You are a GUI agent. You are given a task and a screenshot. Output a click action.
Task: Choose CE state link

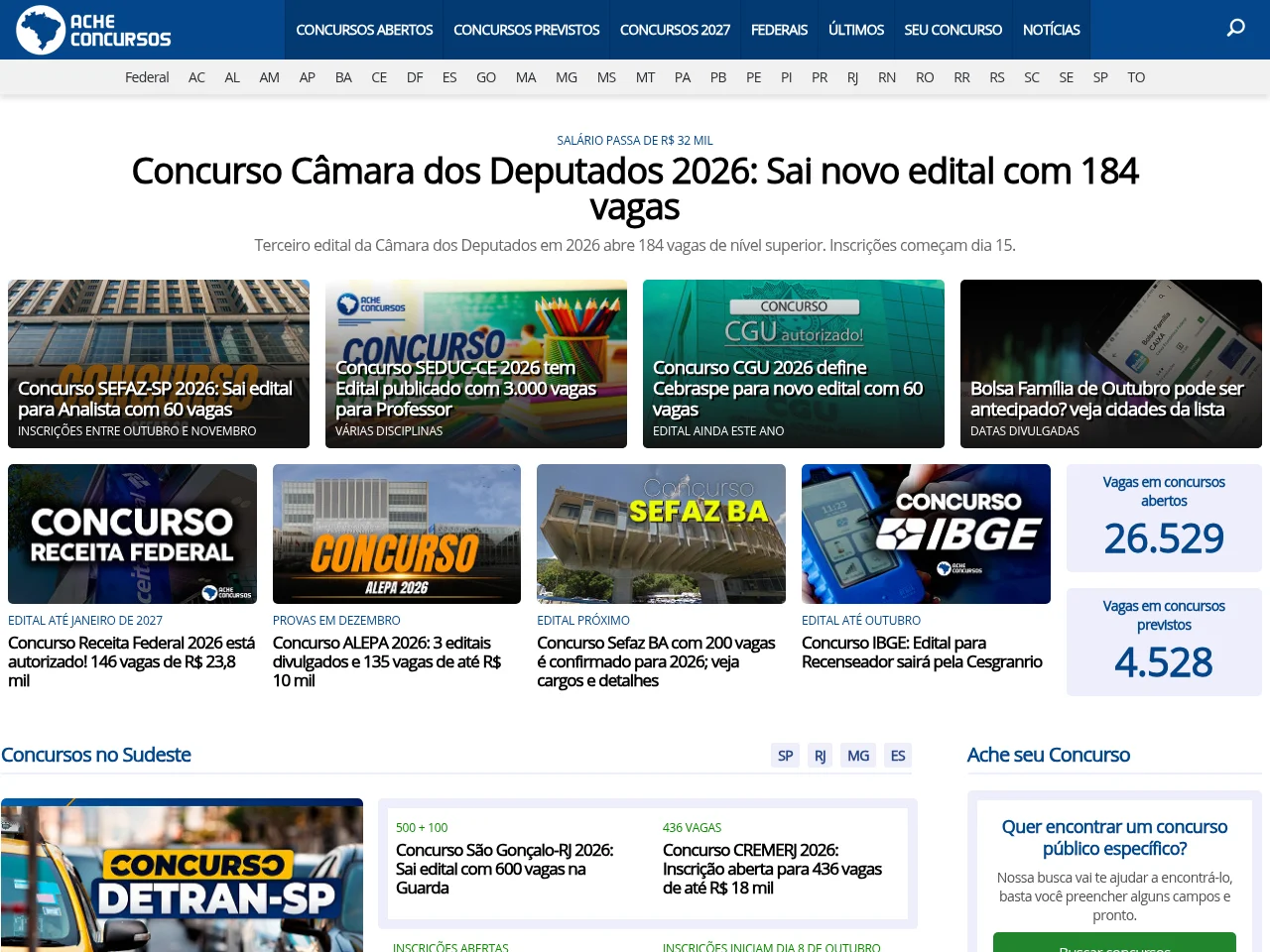(379, 77)
